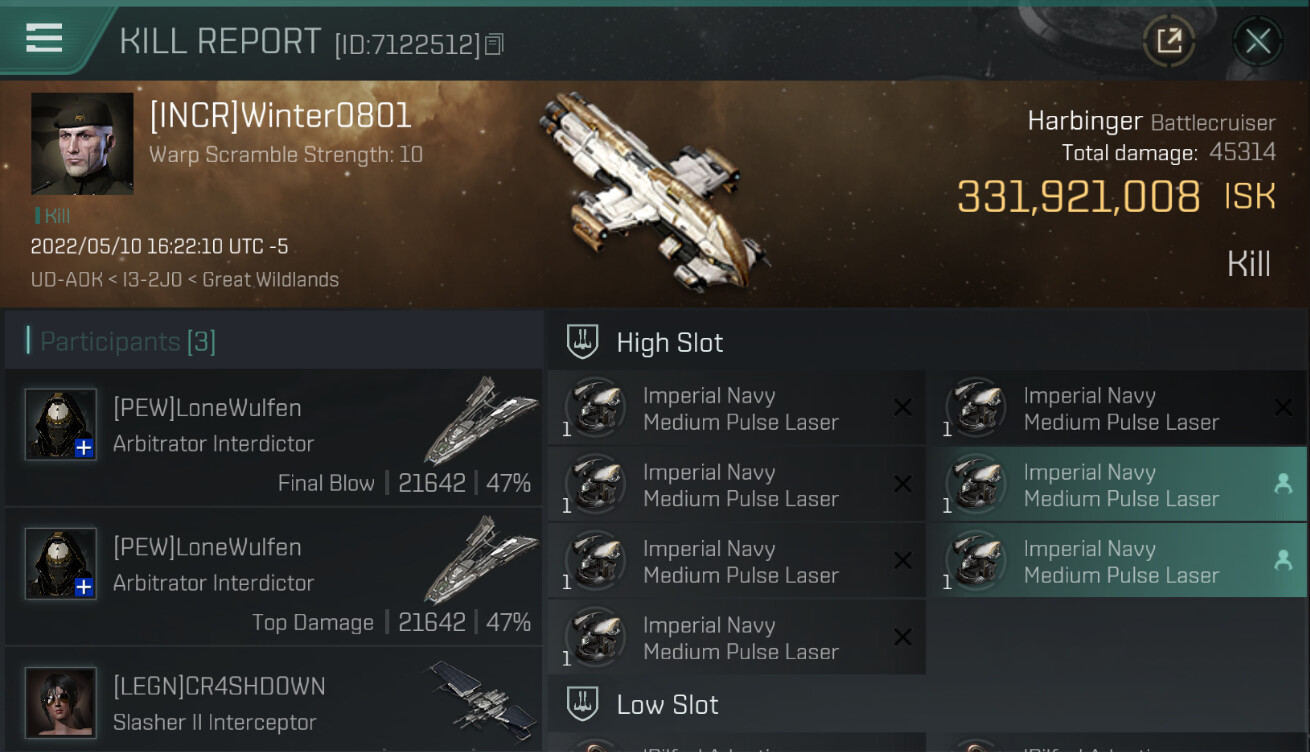Copy the kill report ID
The height and width of the screenshot is (752, 1310).
coord(494,44)
